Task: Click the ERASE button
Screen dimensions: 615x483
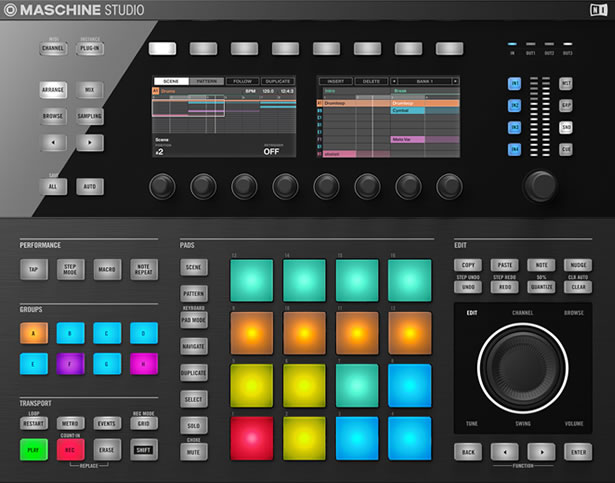Action: coord(107,450)
